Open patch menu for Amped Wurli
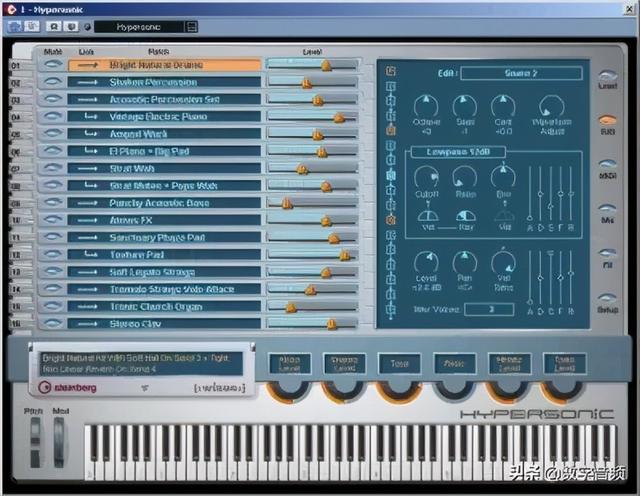Viewport: 640px width, 496px height. (164, 134)
